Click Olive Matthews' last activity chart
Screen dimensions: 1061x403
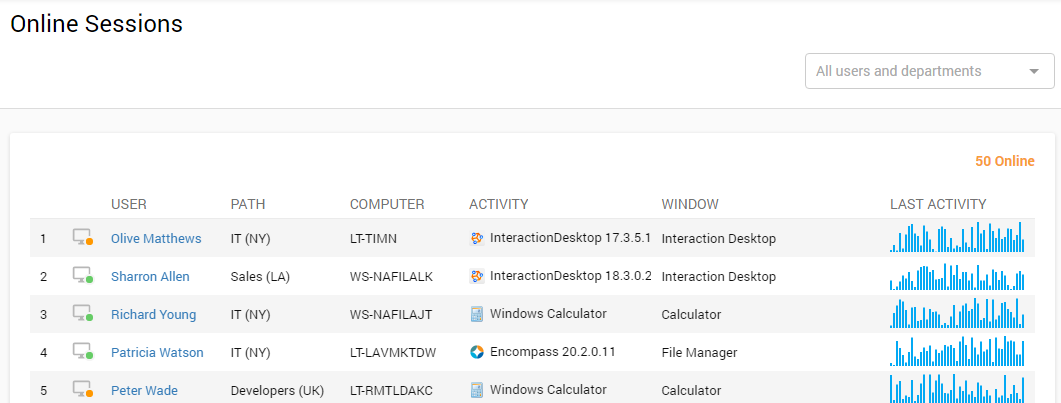(x=956, y=238)
